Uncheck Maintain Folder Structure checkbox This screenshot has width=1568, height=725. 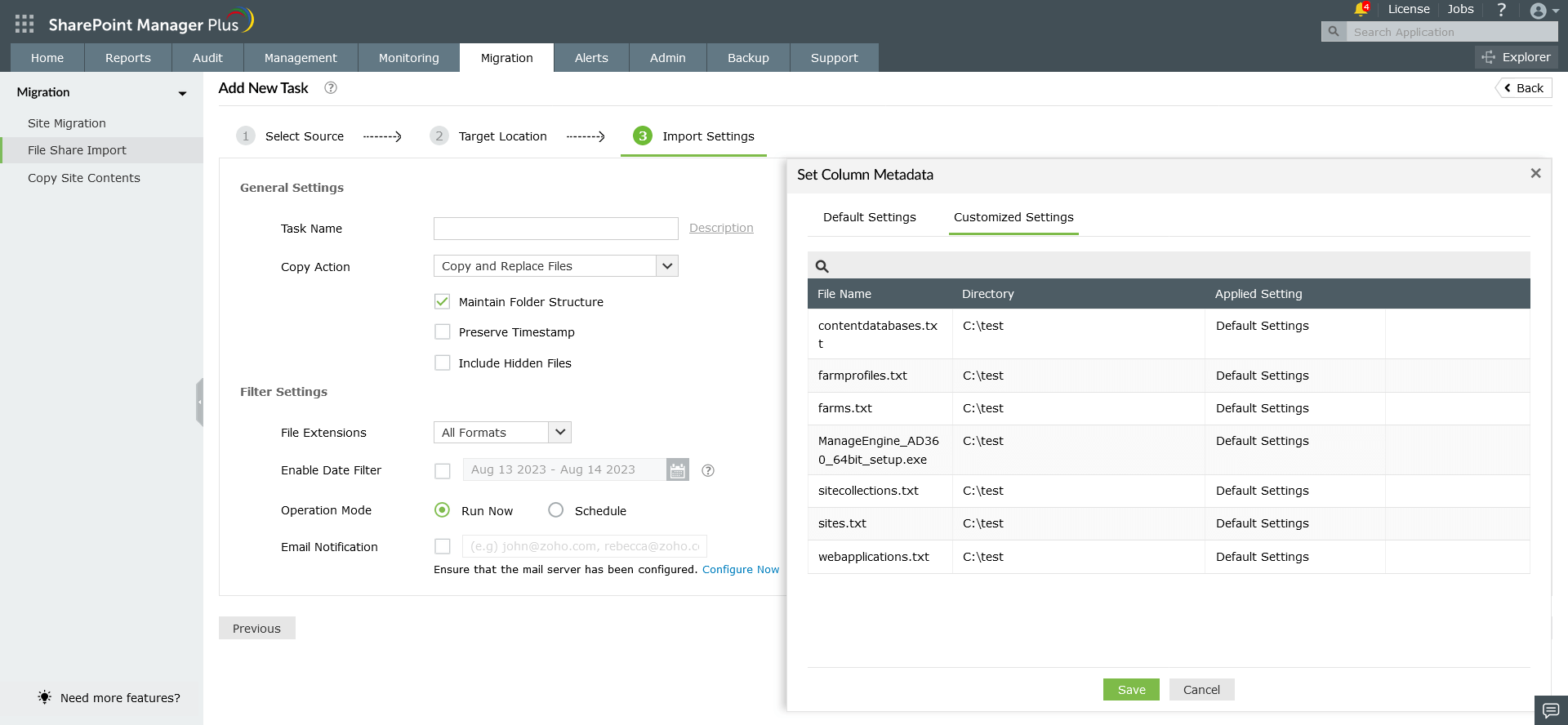(443, 302)
